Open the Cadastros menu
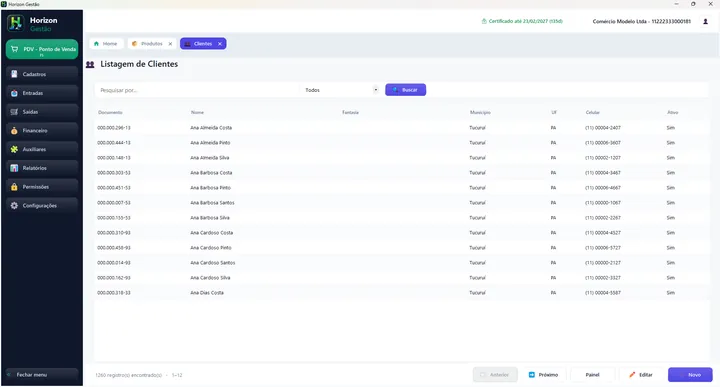720x387 pixels. coord(42,74)
